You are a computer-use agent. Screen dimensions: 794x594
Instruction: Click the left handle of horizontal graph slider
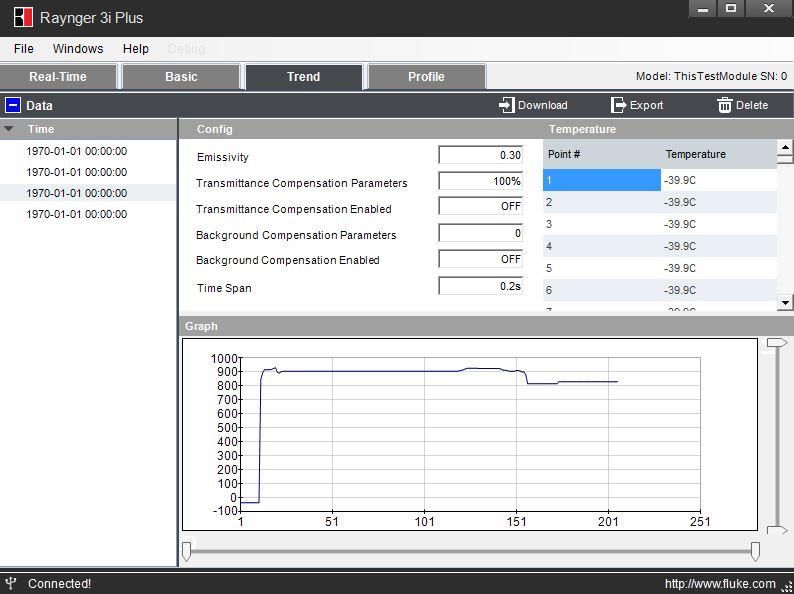click(x=186, y=551)
